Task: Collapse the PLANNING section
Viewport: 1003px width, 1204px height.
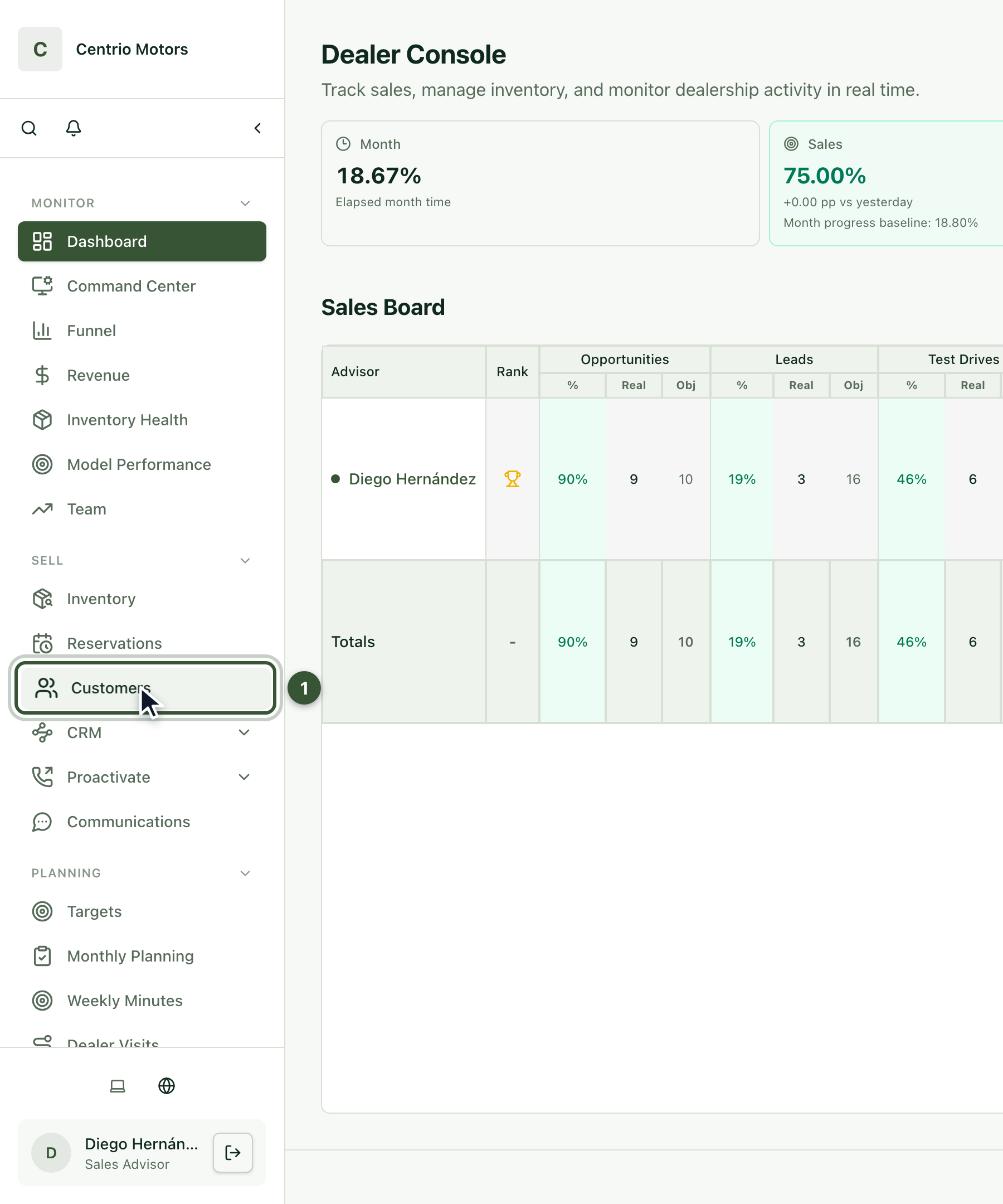Action: point(245,874)
